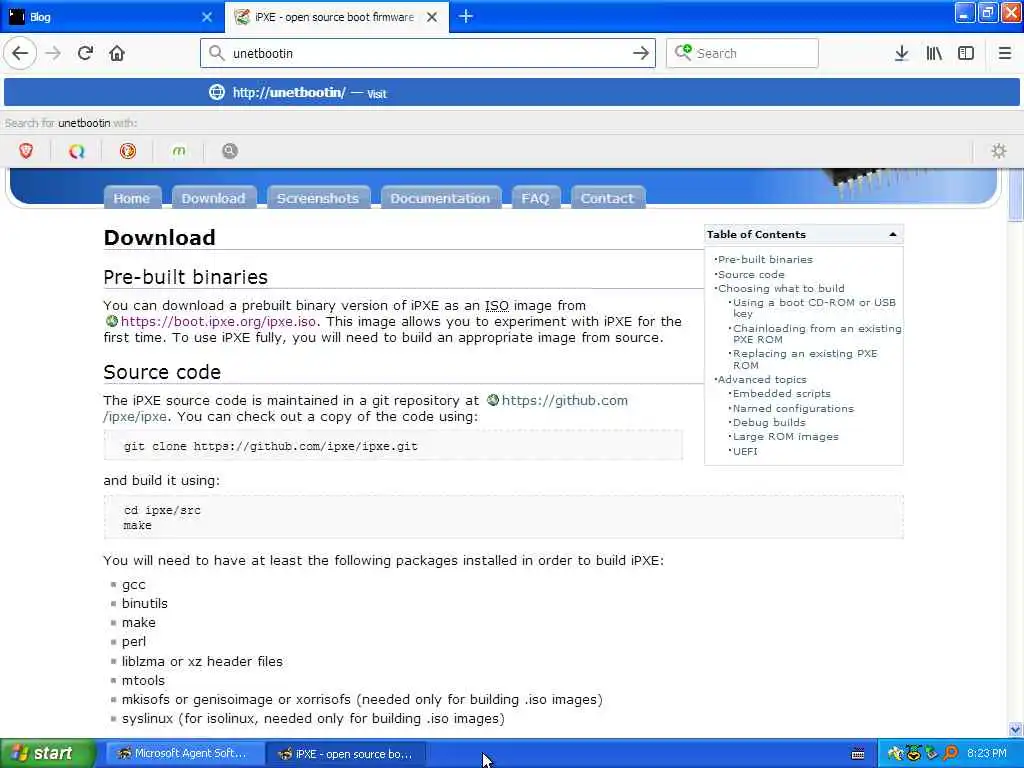This screenshot has width=1024, height=768.
Task: Jump to Embedded scripts in contents
Action: click(x=782, y=393)
